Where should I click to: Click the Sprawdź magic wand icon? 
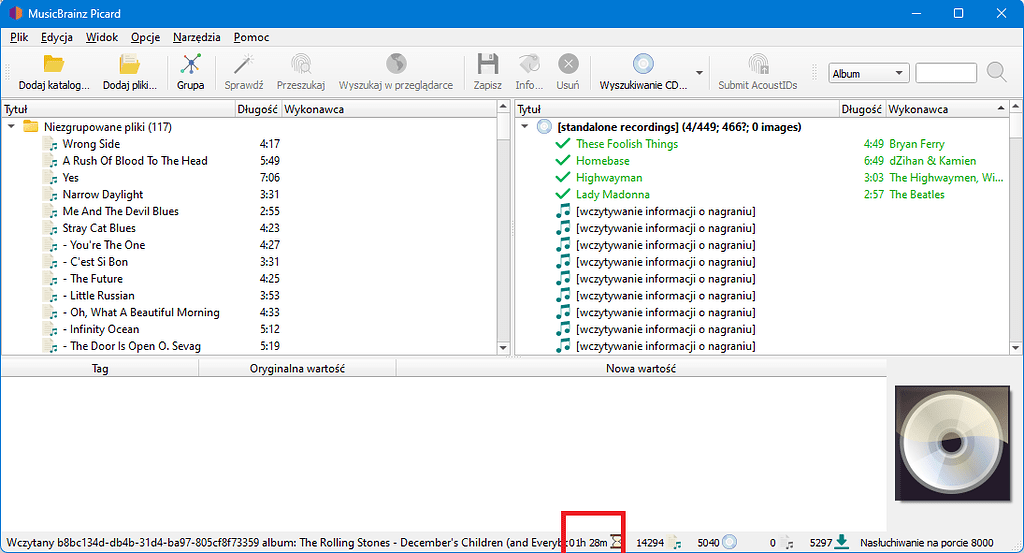[244, 64]
